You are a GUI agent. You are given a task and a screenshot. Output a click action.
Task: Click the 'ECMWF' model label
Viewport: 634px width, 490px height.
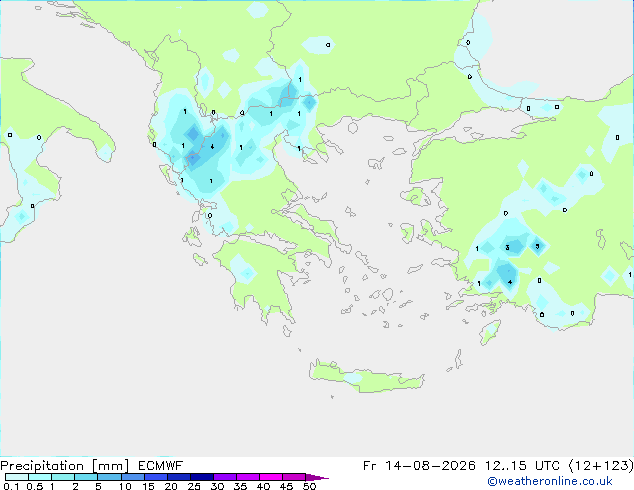click(161, 466)
